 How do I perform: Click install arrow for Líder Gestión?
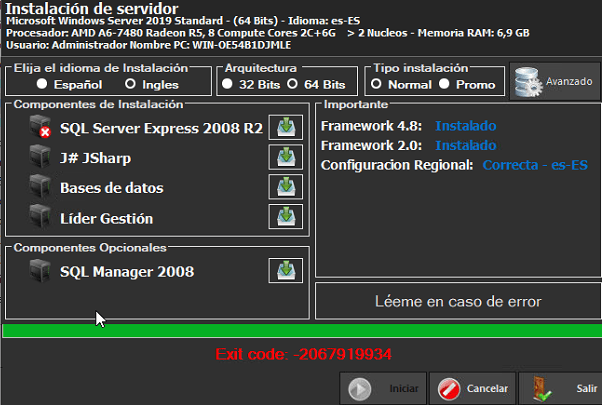(x=286, y=217)
